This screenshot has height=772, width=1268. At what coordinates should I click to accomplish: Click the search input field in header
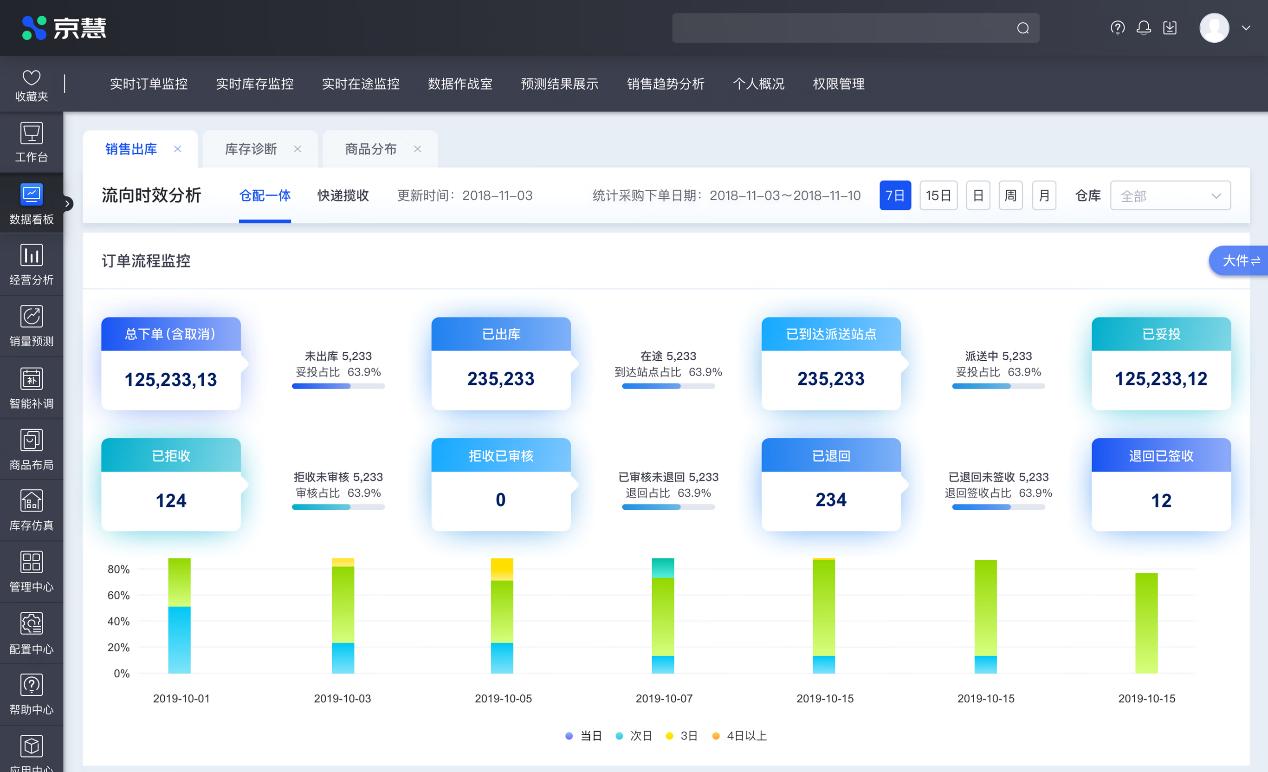pyautogui.click(x=845, y=28)
